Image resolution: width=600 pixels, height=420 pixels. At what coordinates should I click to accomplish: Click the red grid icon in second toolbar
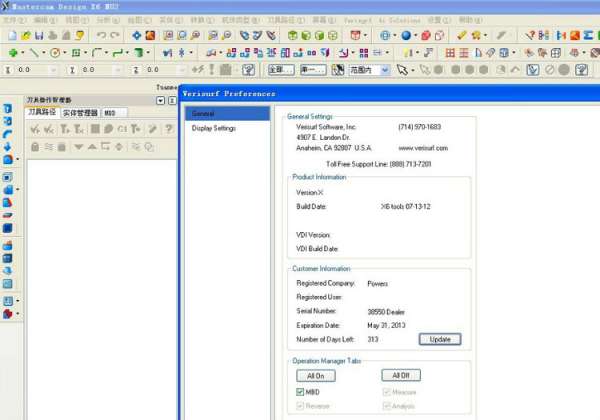pos(450,53)
